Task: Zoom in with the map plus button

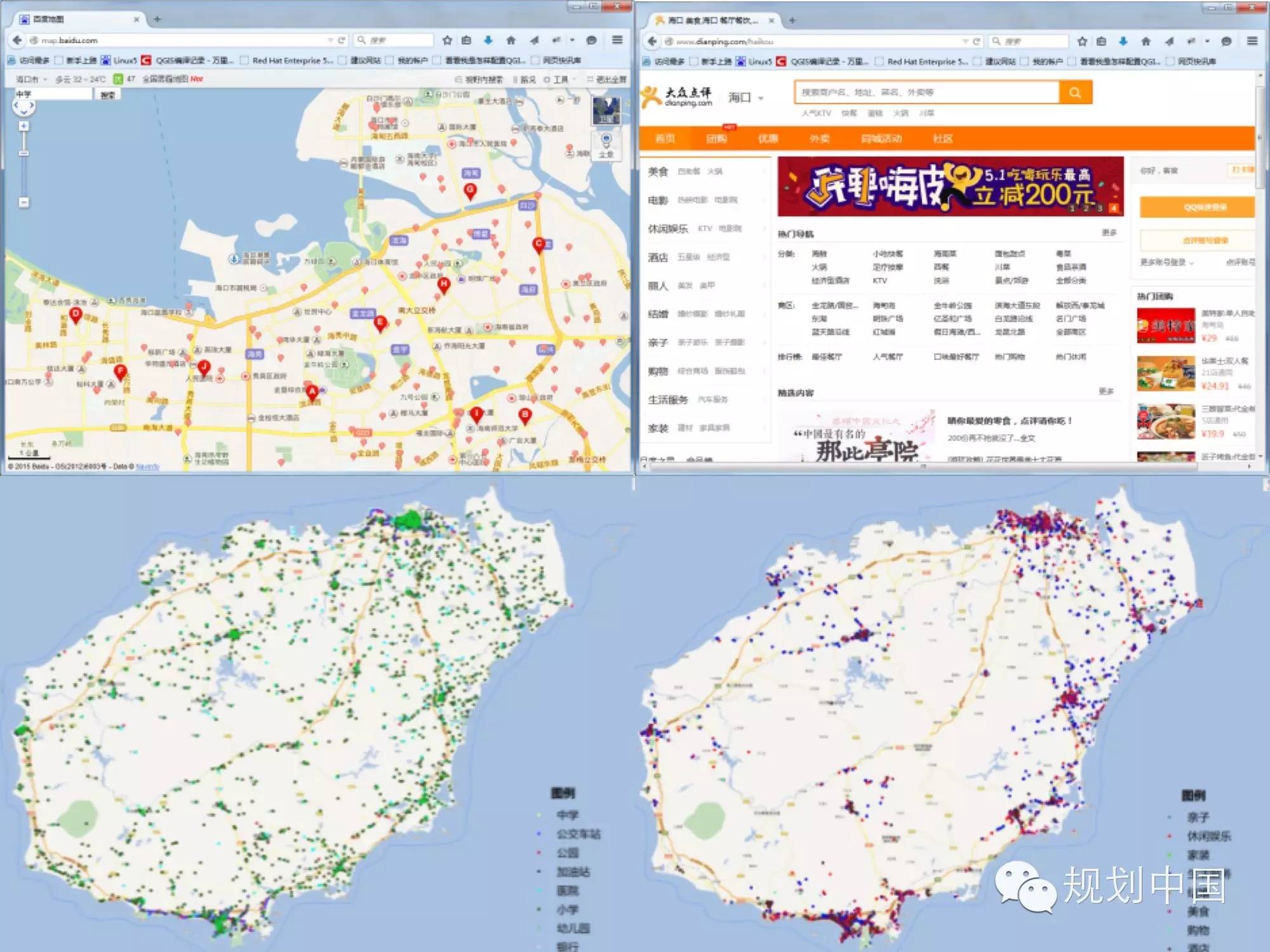Action: [x=23, y=126]
